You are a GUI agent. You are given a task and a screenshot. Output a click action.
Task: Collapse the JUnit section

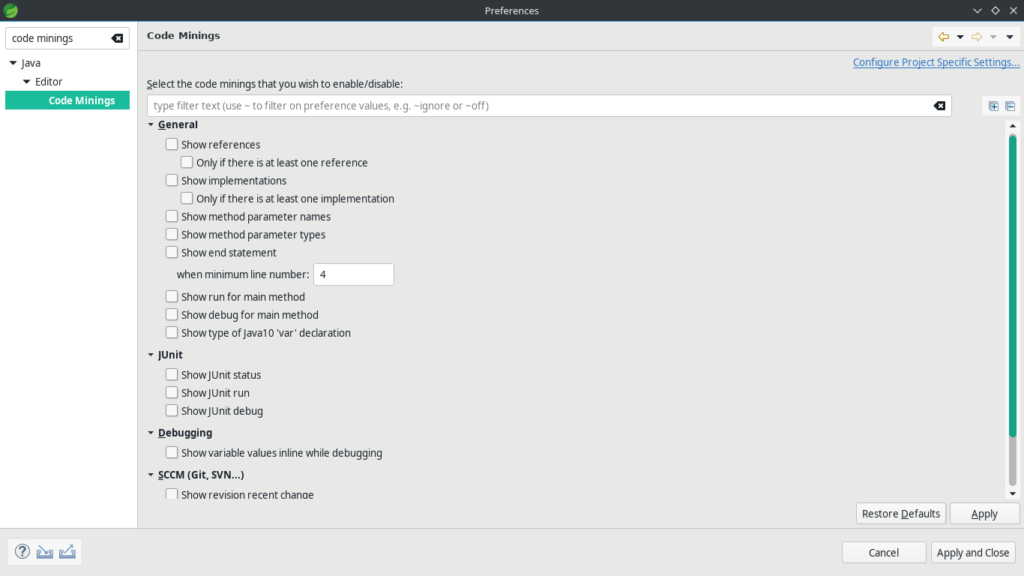point(151,355)
